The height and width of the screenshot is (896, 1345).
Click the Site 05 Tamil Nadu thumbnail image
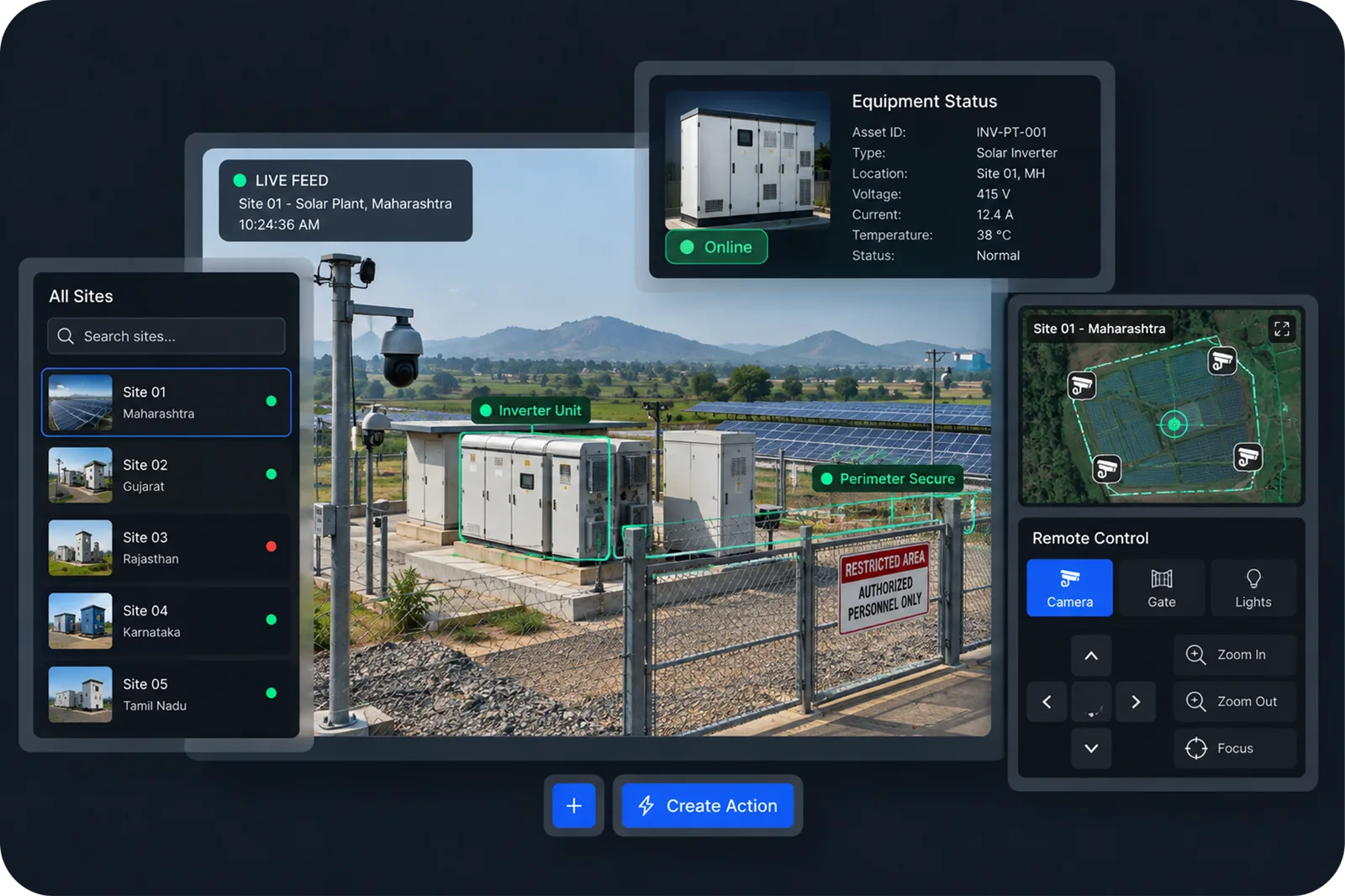pos(81,694)
